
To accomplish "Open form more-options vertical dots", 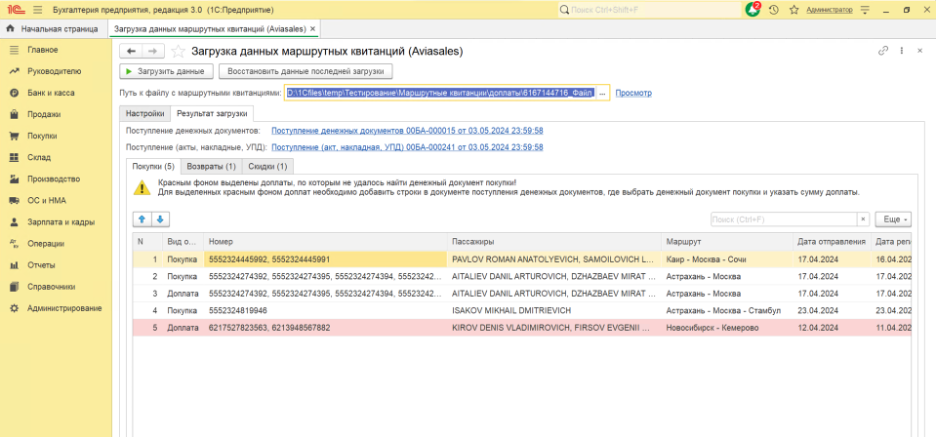I will [901, 51].
